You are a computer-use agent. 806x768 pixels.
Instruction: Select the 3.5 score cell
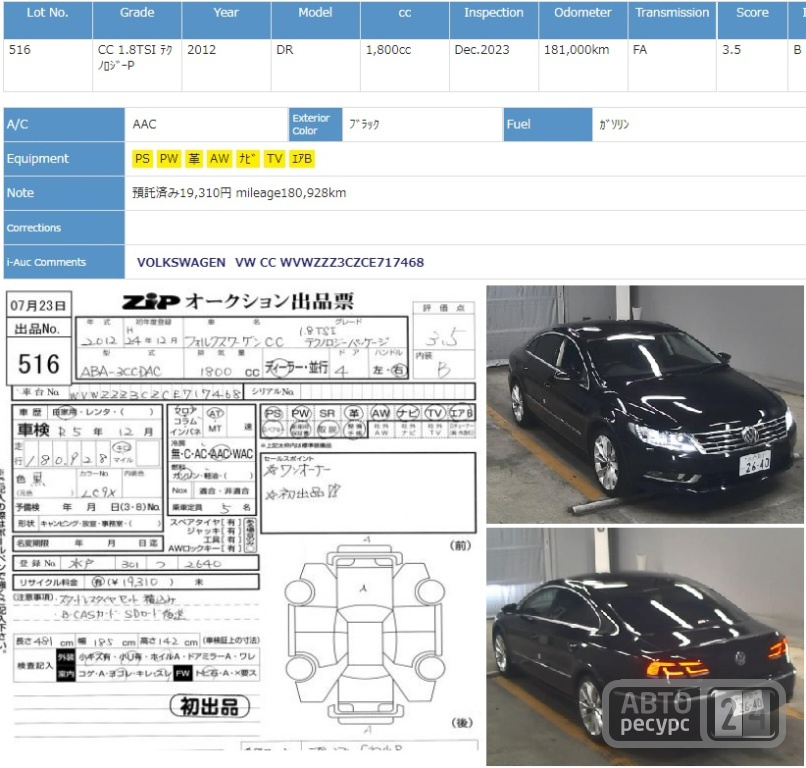[x=752, y=65]
